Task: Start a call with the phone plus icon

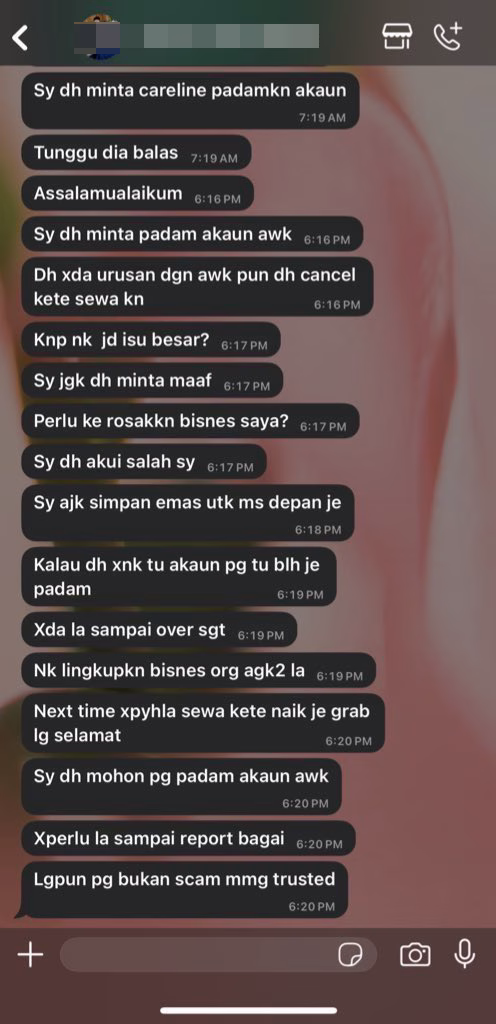Action: [448, 37]
